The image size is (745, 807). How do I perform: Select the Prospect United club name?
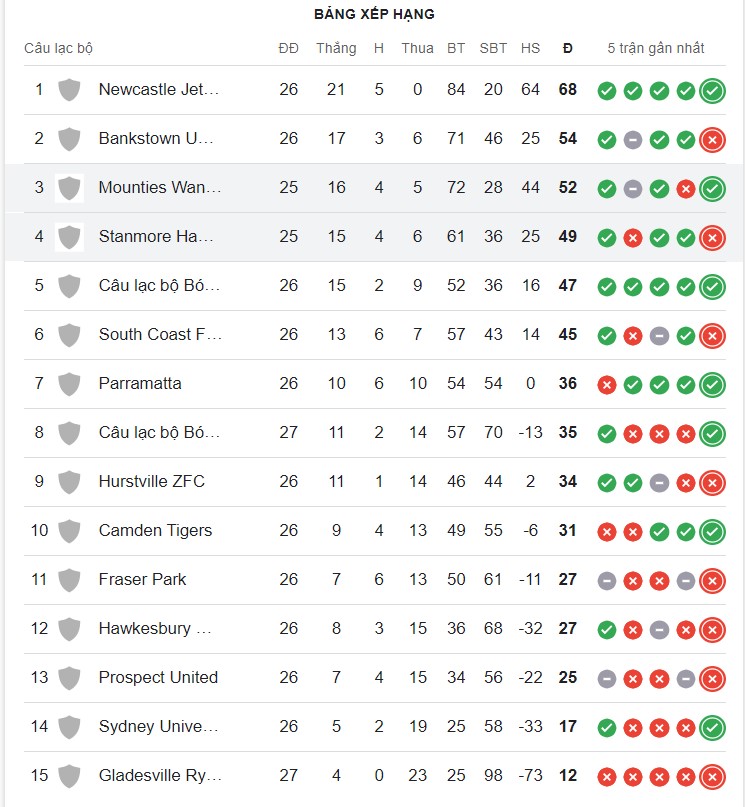(158, 677)
